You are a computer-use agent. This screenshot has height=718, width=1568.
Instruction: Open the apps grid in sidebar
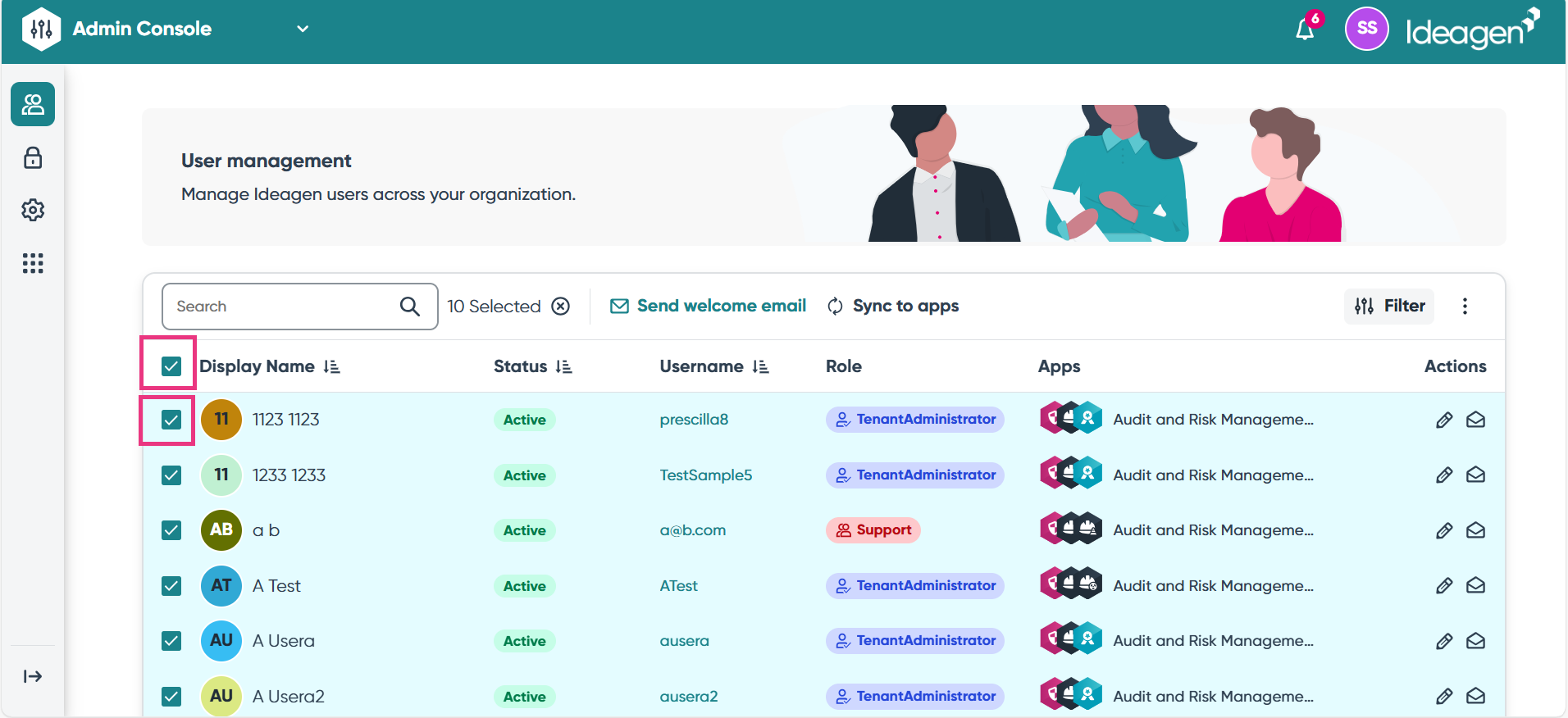[x=33, y=263]
